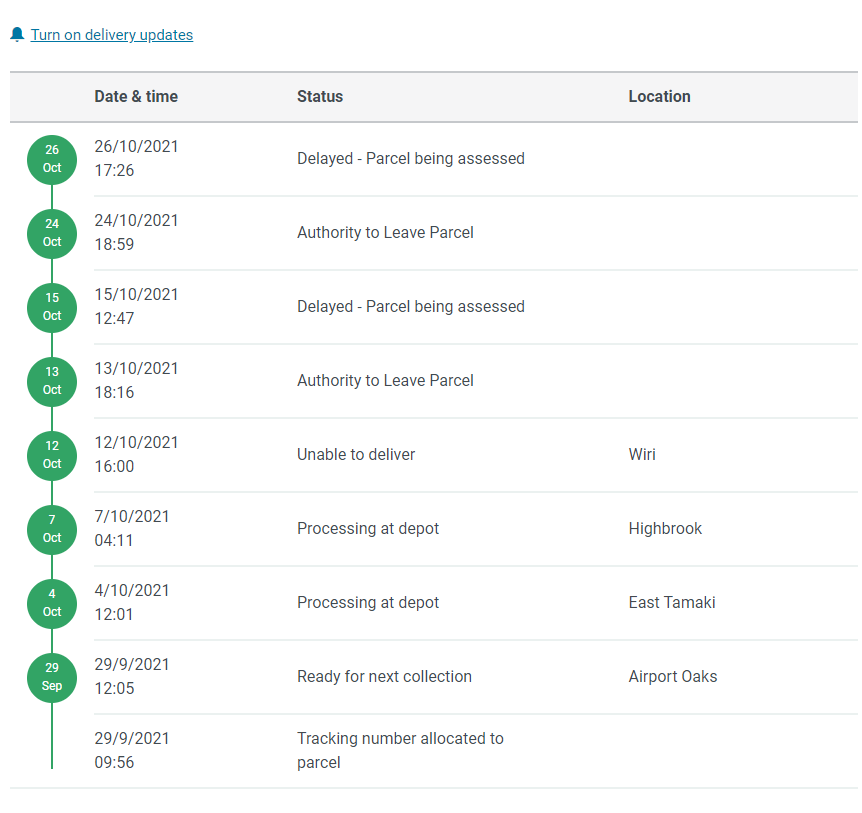The image size is (862, 813).
Task: Select the 24 Oct timeline marker
Action: 52,234
